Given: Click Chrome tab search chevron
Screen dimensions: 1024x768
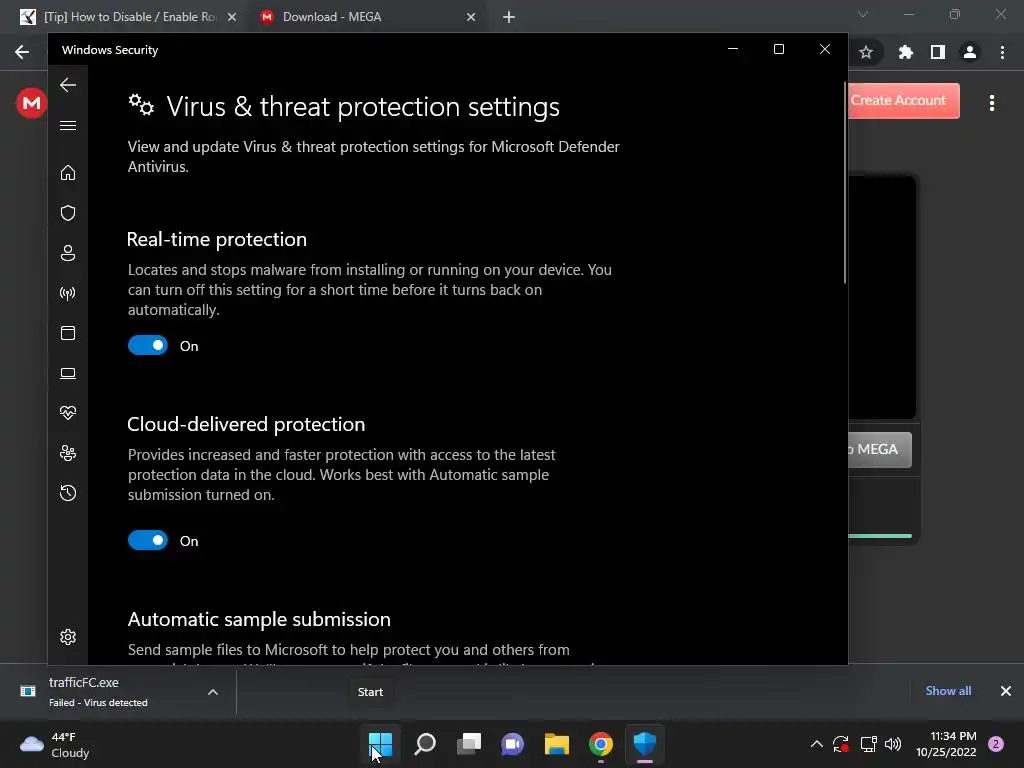Looking at the screenshot, I should pos(863,14).
